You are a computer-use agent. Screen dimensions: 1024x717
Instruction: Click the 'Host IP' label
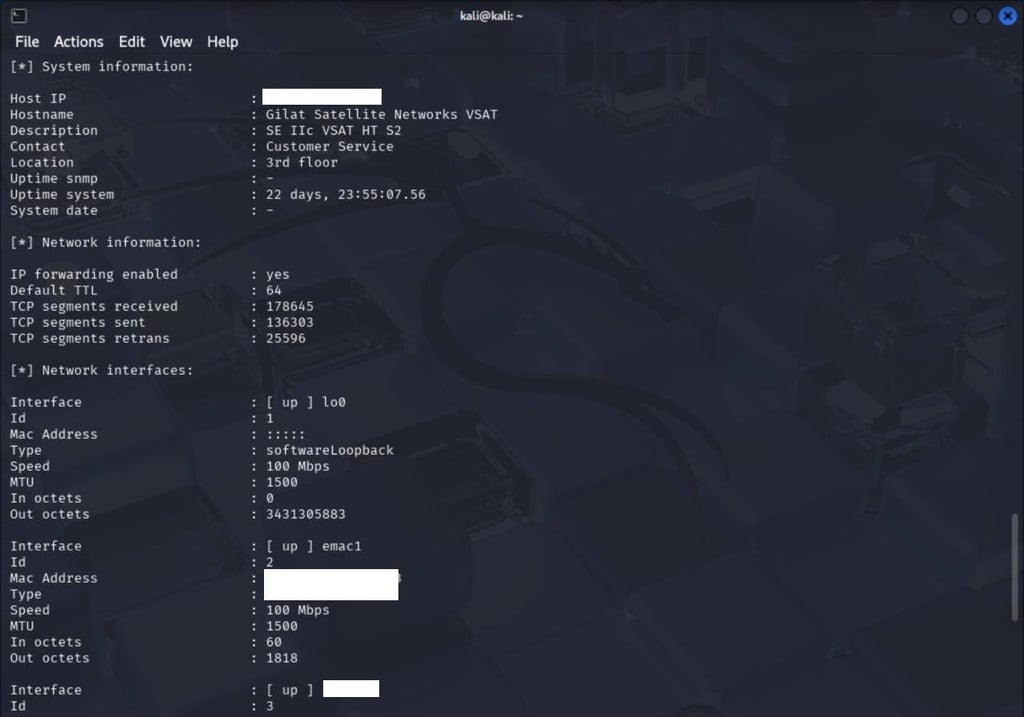coord(38,99)
